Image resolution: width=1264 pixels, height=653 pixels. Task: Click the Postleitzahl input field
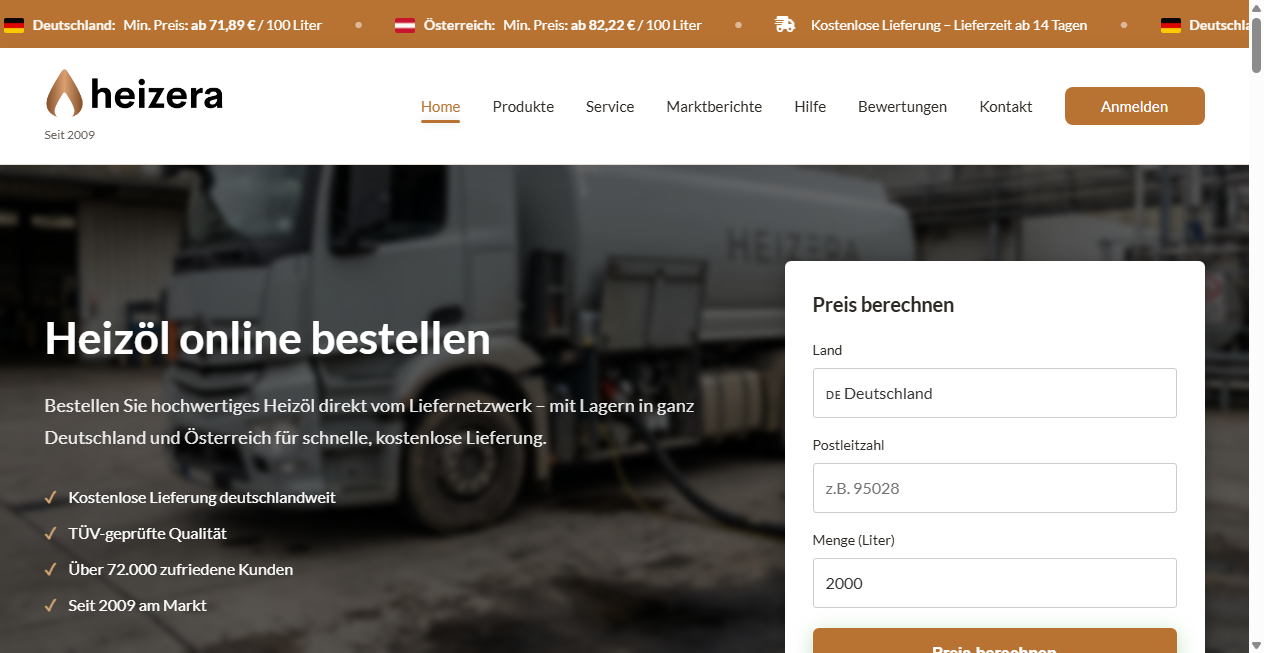(994, 488)
